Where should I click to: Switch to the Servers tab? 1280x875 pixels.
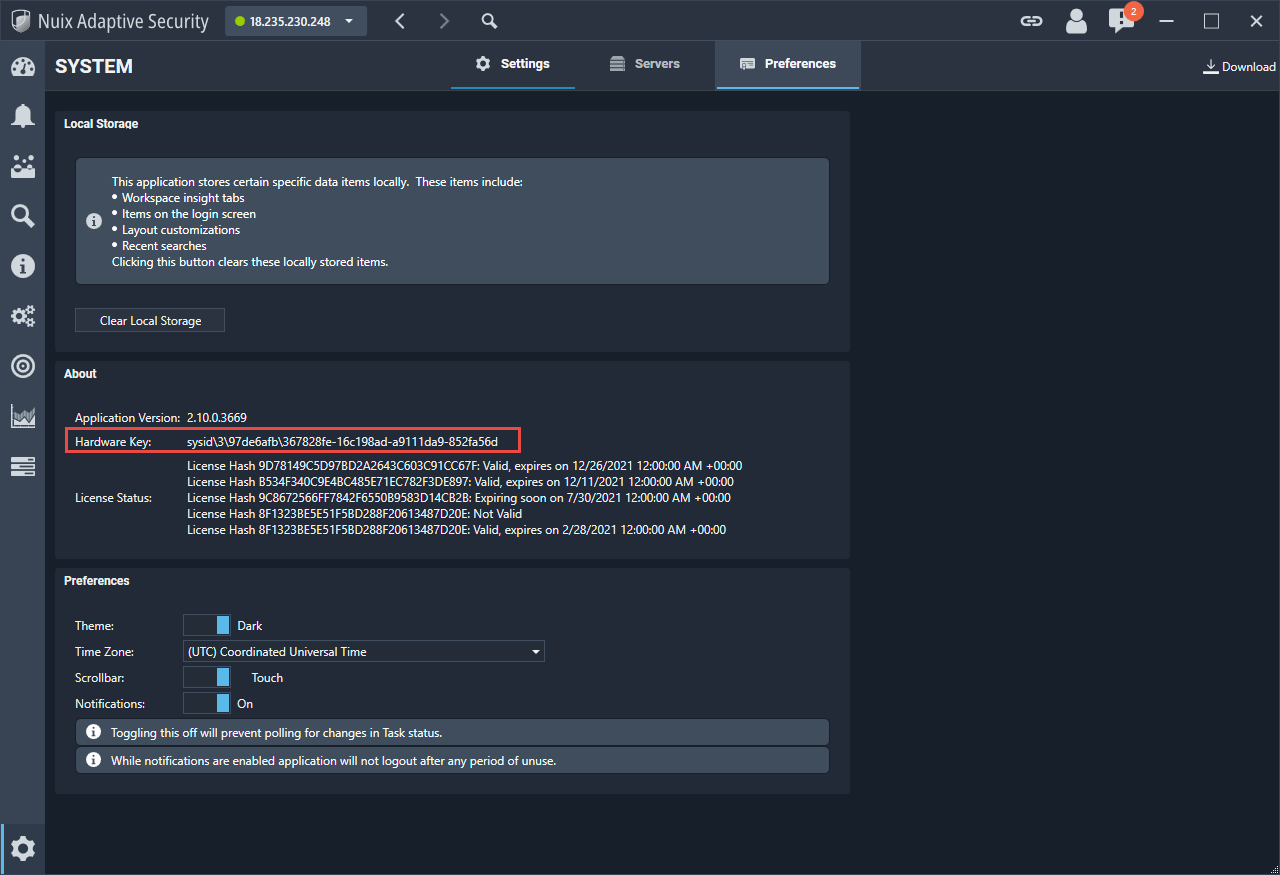[645, 64]
